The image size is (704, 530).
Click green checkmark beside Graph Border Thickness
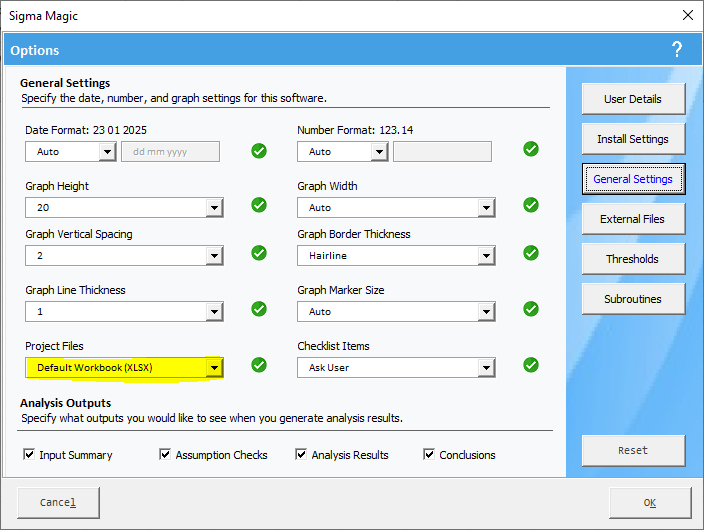click(x=531, y=253)
